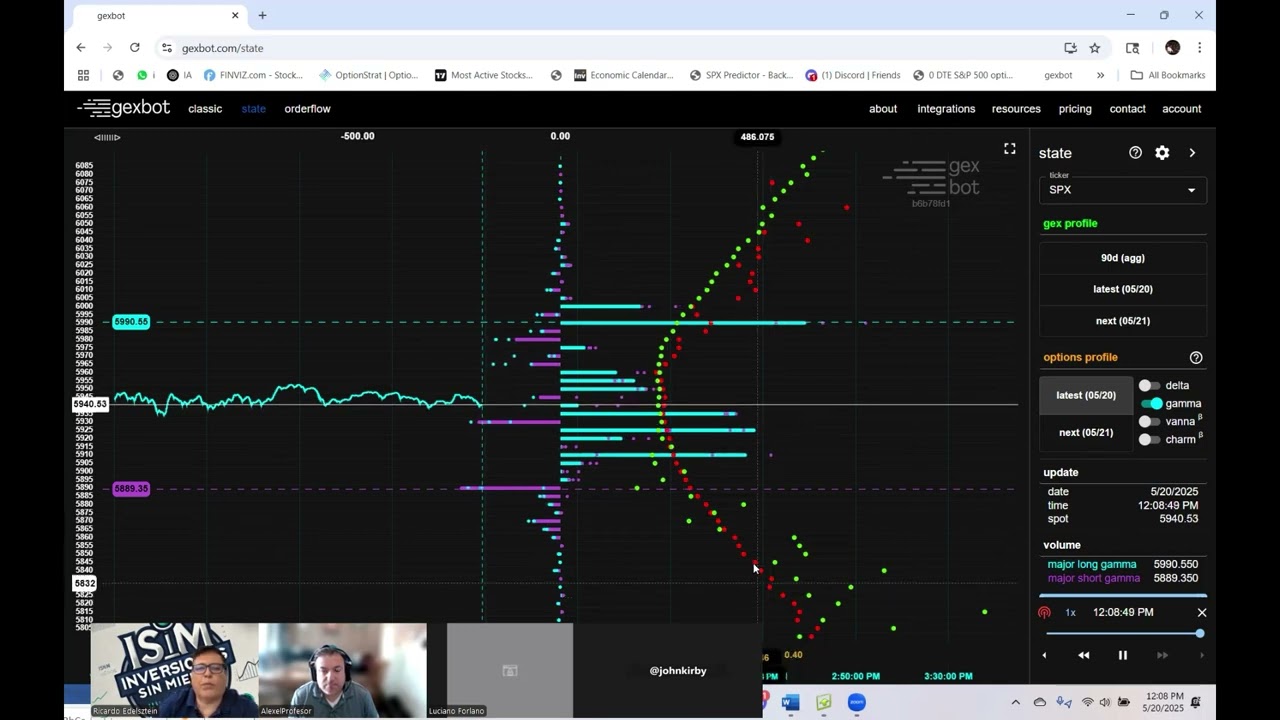Move the playback time slider handle
Viewport: 1280px width, 720px height.
click(x=1199, y=633)
